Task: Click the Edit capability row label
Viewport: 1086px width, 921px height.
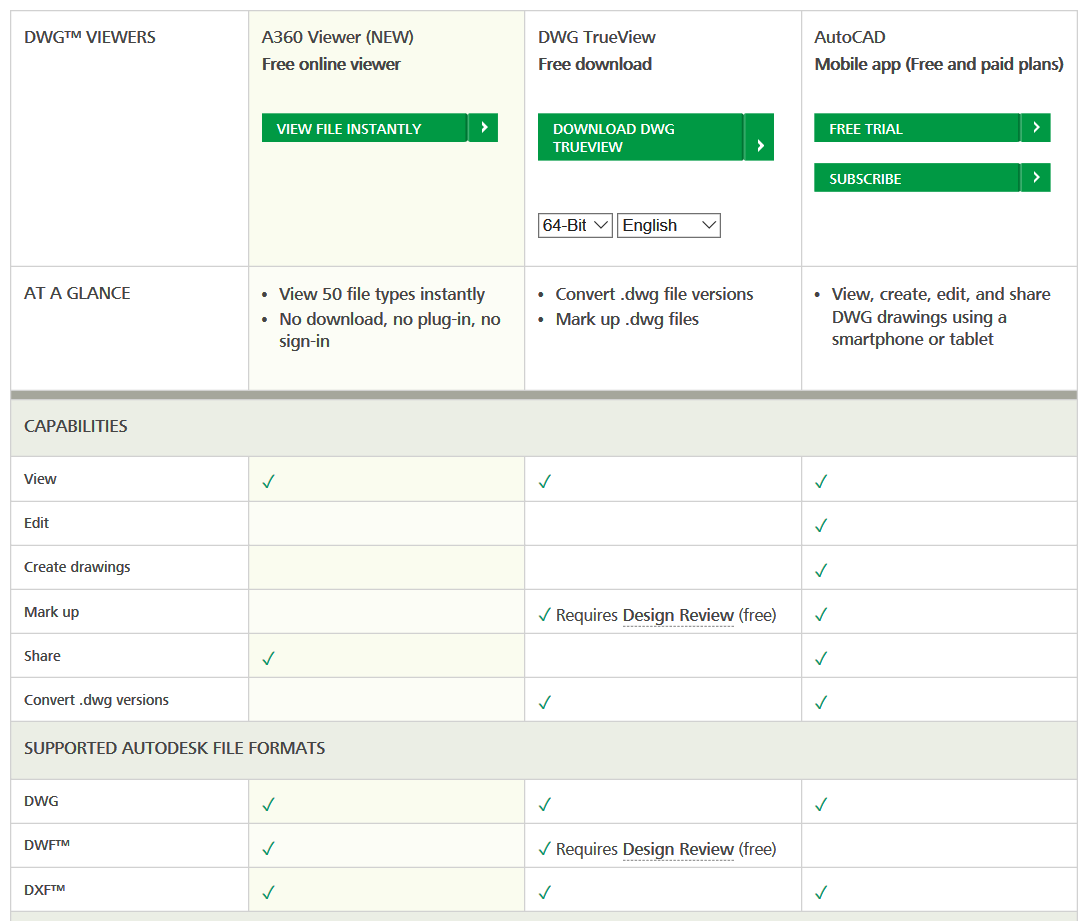Action: [x=37, y=523]
